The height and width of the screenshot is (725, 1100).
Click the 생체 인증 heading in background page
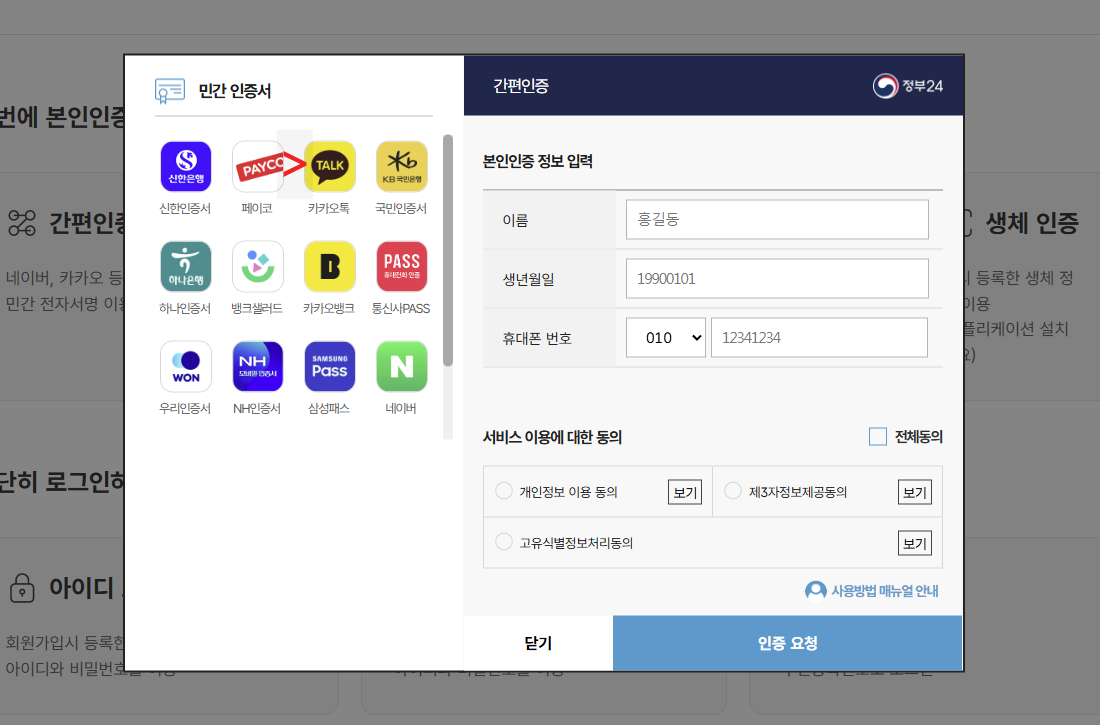1032,223
